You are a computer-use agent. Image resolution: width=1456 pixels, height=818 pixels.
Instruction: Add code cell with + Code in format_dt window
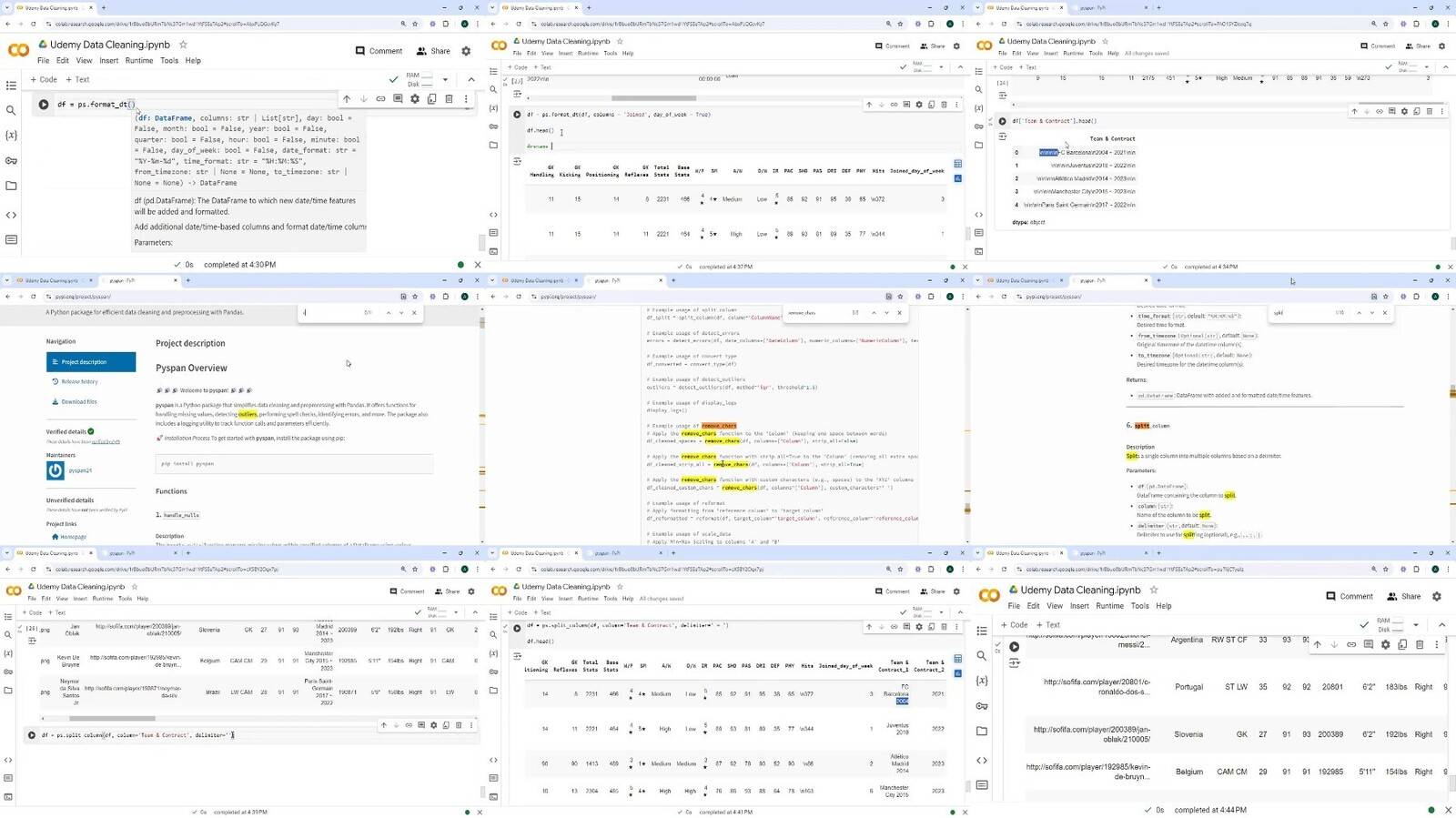44,80
